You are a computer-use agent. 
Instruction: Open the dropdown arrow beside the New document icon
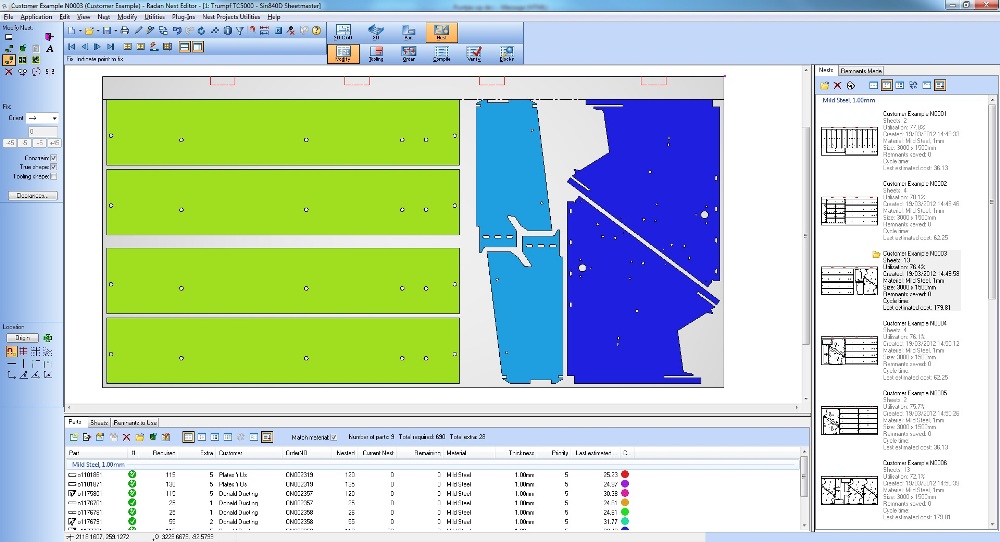point(81,31)
